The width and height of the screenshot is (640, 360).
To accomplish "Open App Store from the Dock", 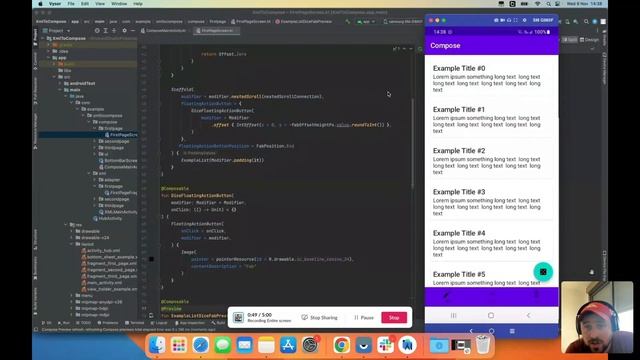I will (288, 345).
